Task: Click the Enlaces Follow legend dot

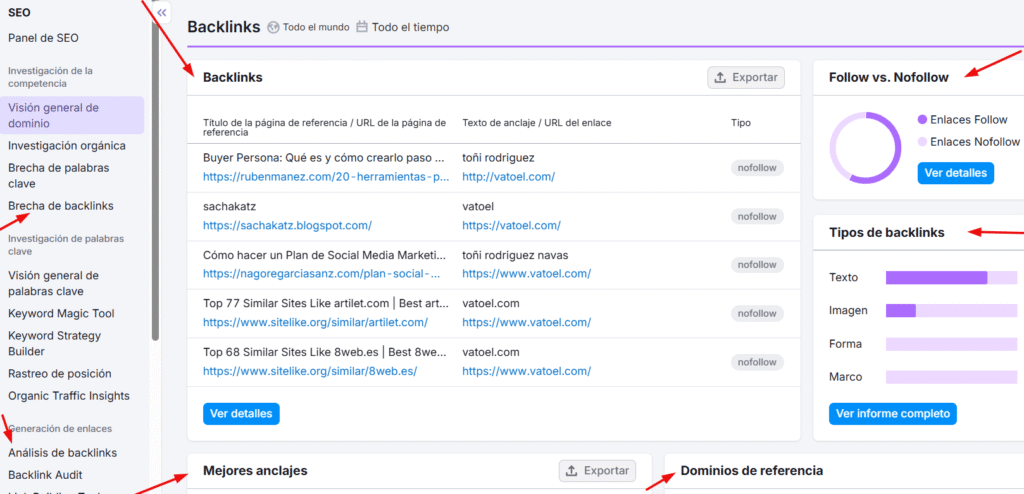Action: tap(922, 120)
